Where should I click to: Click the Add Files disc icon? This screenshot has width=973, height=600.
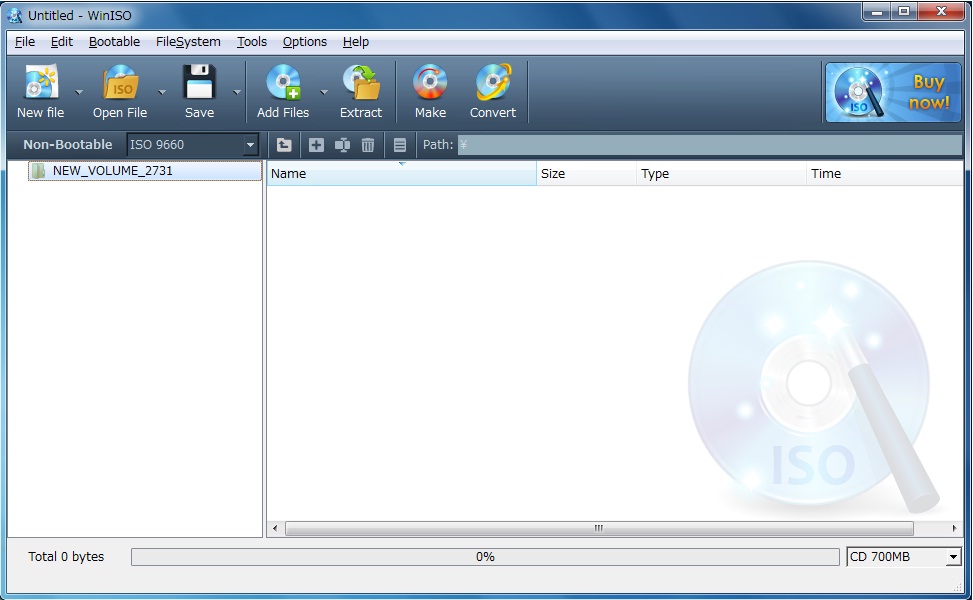(x=283, y=83)
